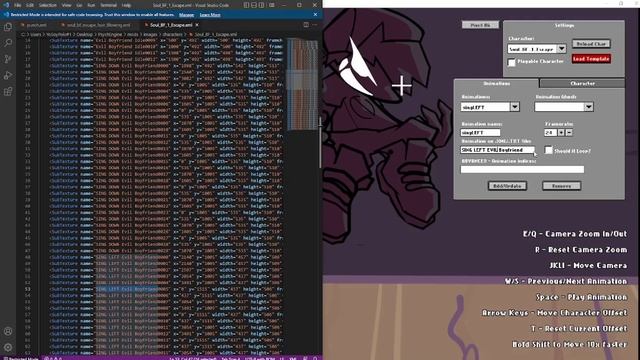Switch to the first editor tab
The height and width of the screenshot is (360, 640).
click(36, 25)
